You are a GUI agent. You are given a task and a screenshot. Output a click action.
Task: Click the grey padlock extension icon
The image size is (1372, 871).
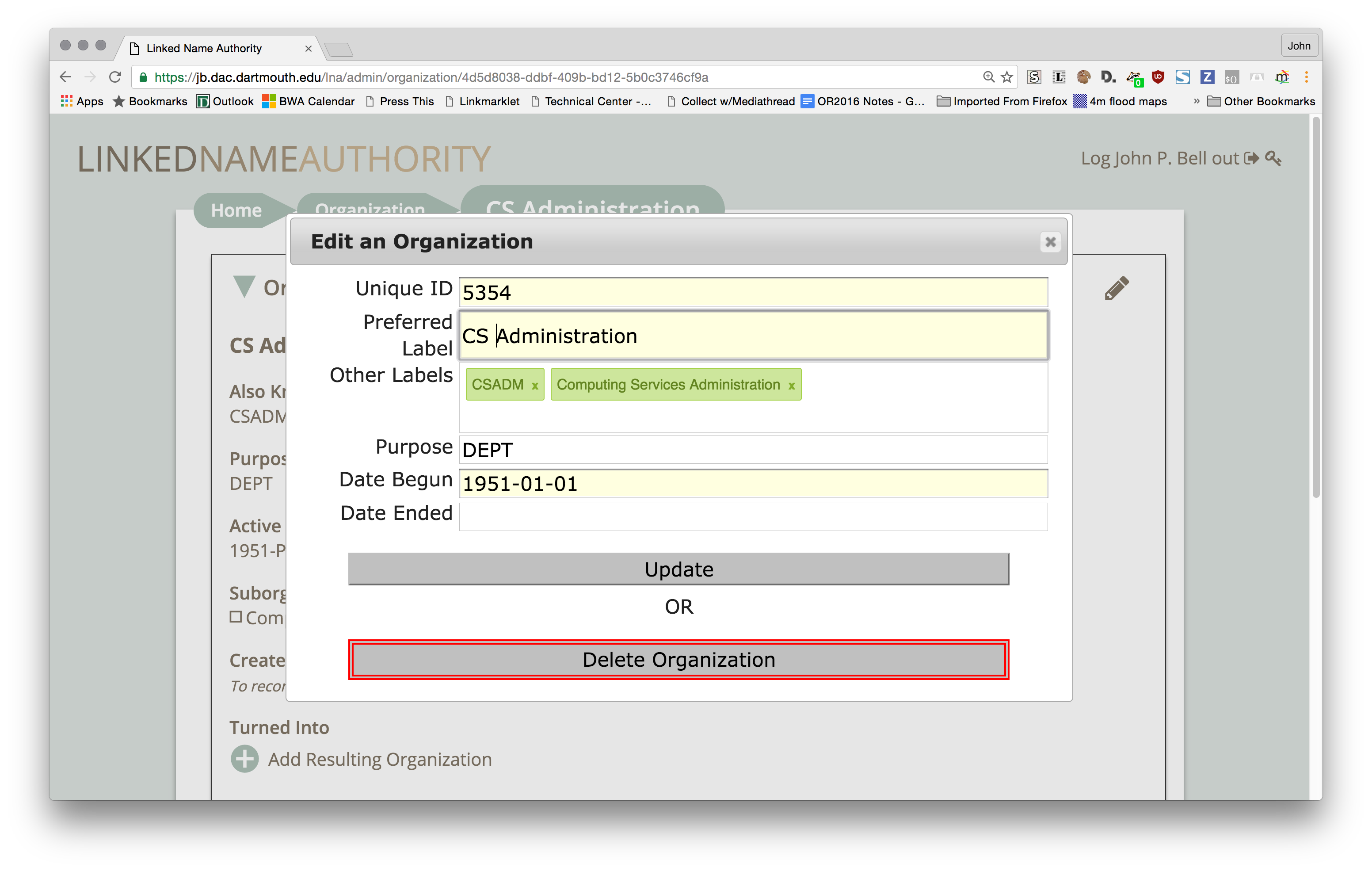coord(1256,77)
